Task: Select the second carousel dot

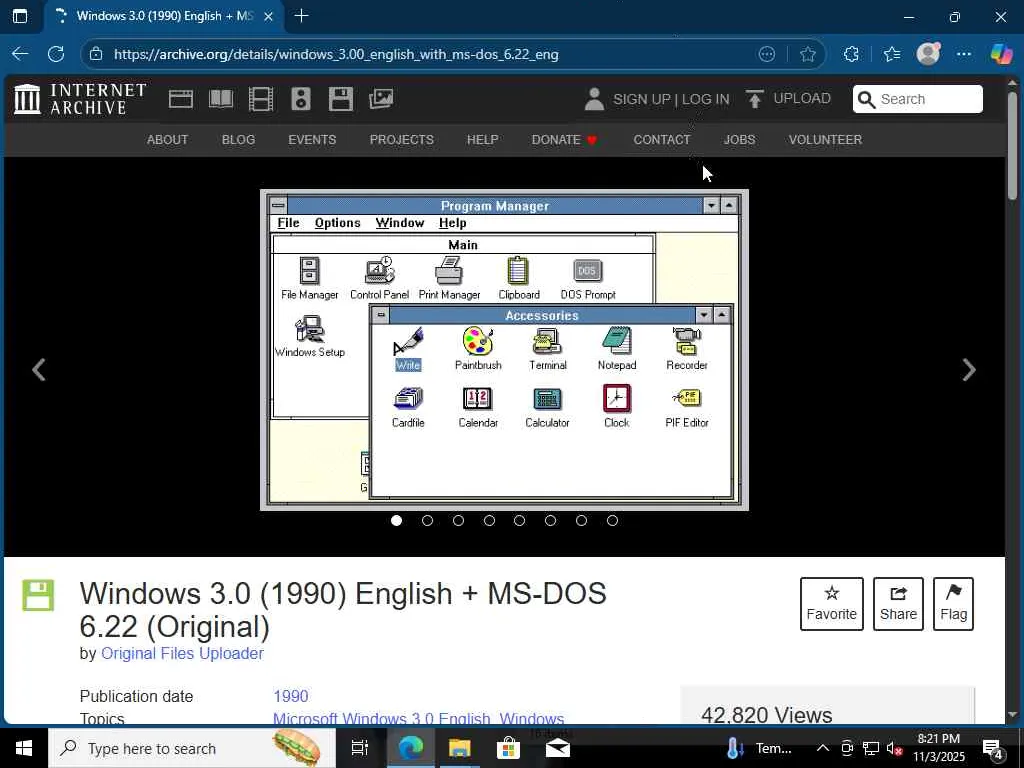Action: pyautogui.click(x=428, y=520)
